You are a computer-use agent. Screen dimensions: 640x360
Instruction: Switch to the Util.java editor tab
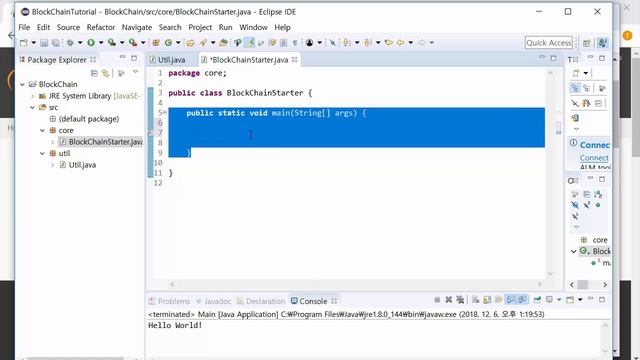(168, 60)
